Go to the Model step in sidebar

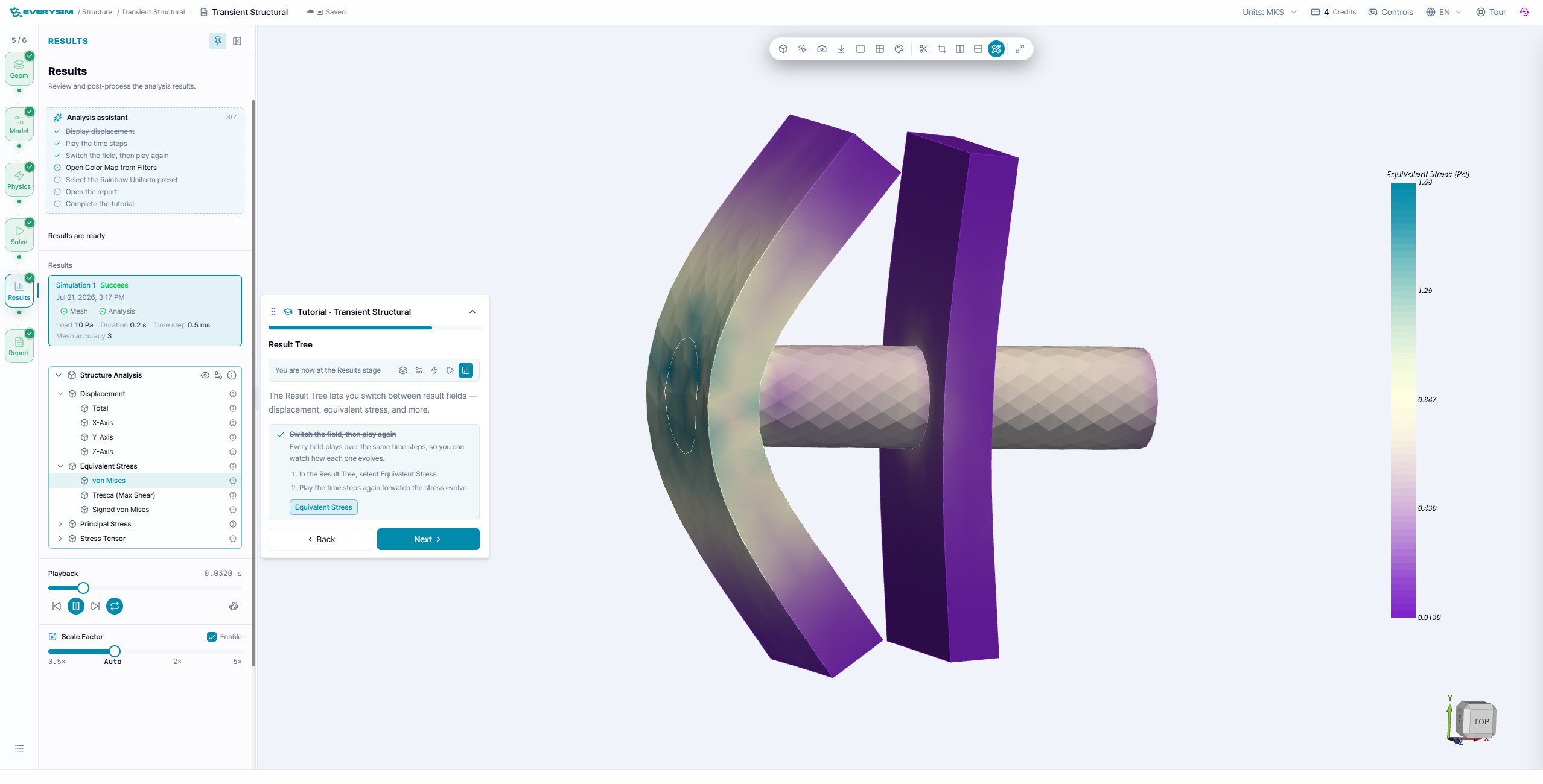click(19, 124)
